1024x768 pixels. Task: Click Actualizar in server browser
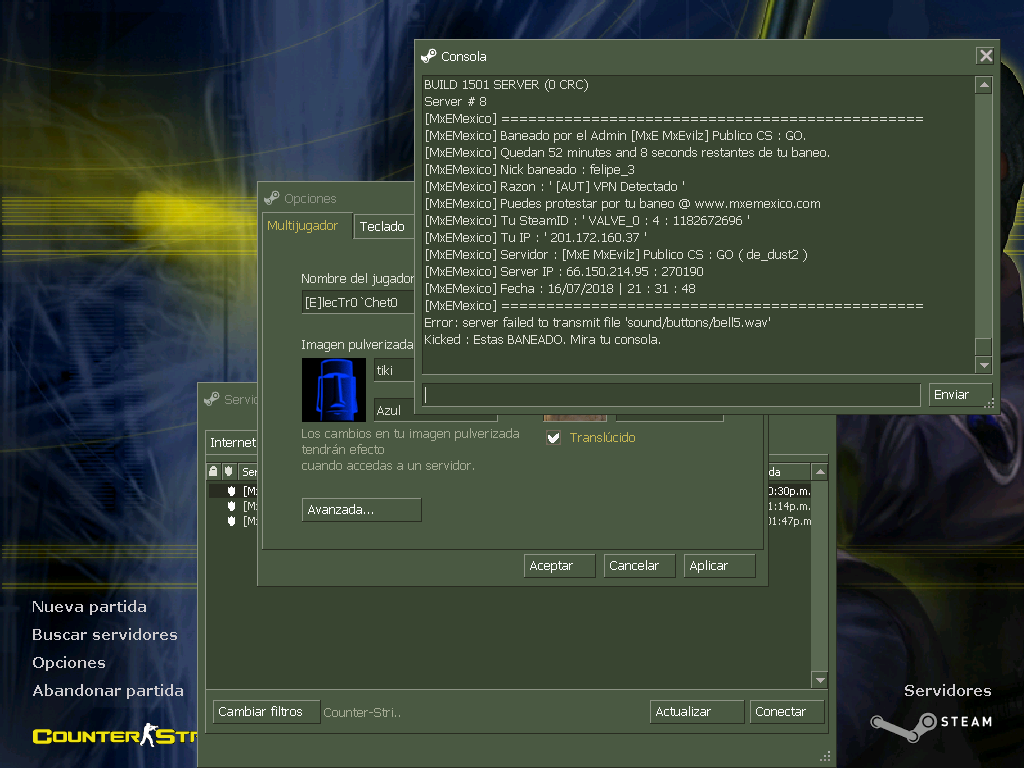(x=697, y=711)
